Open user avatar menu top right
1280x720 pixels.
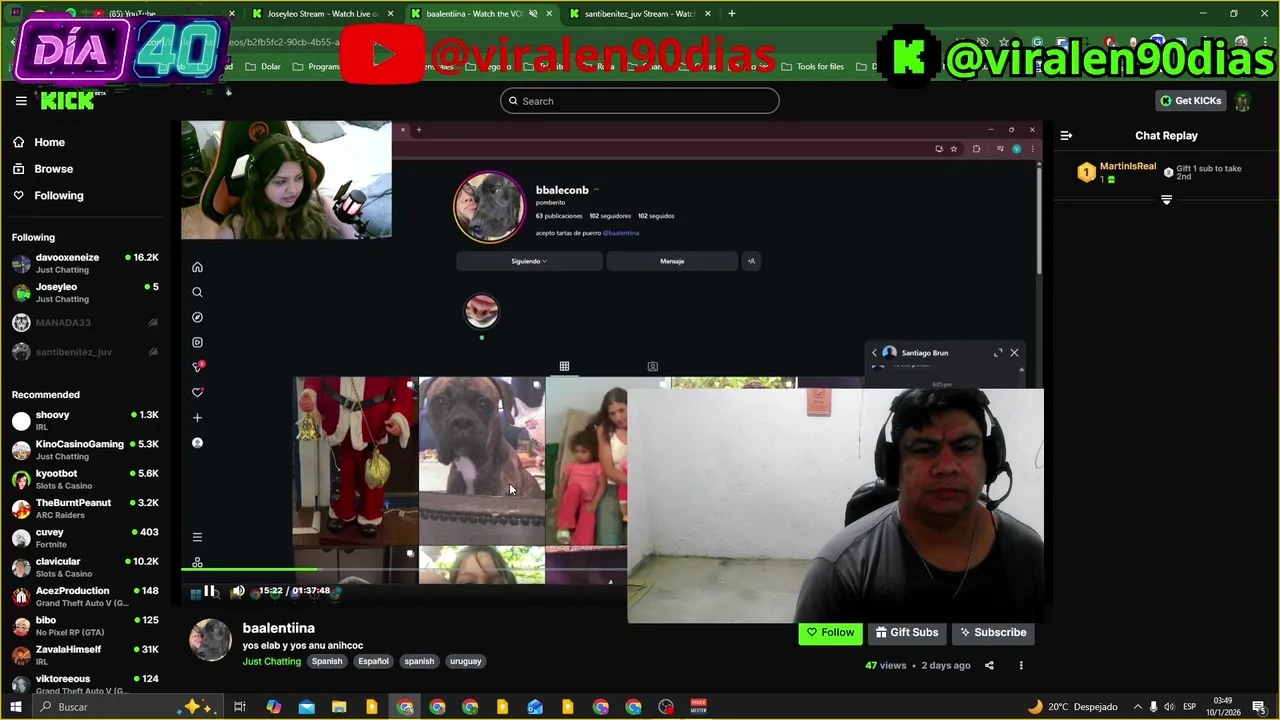pos(1243,101)
